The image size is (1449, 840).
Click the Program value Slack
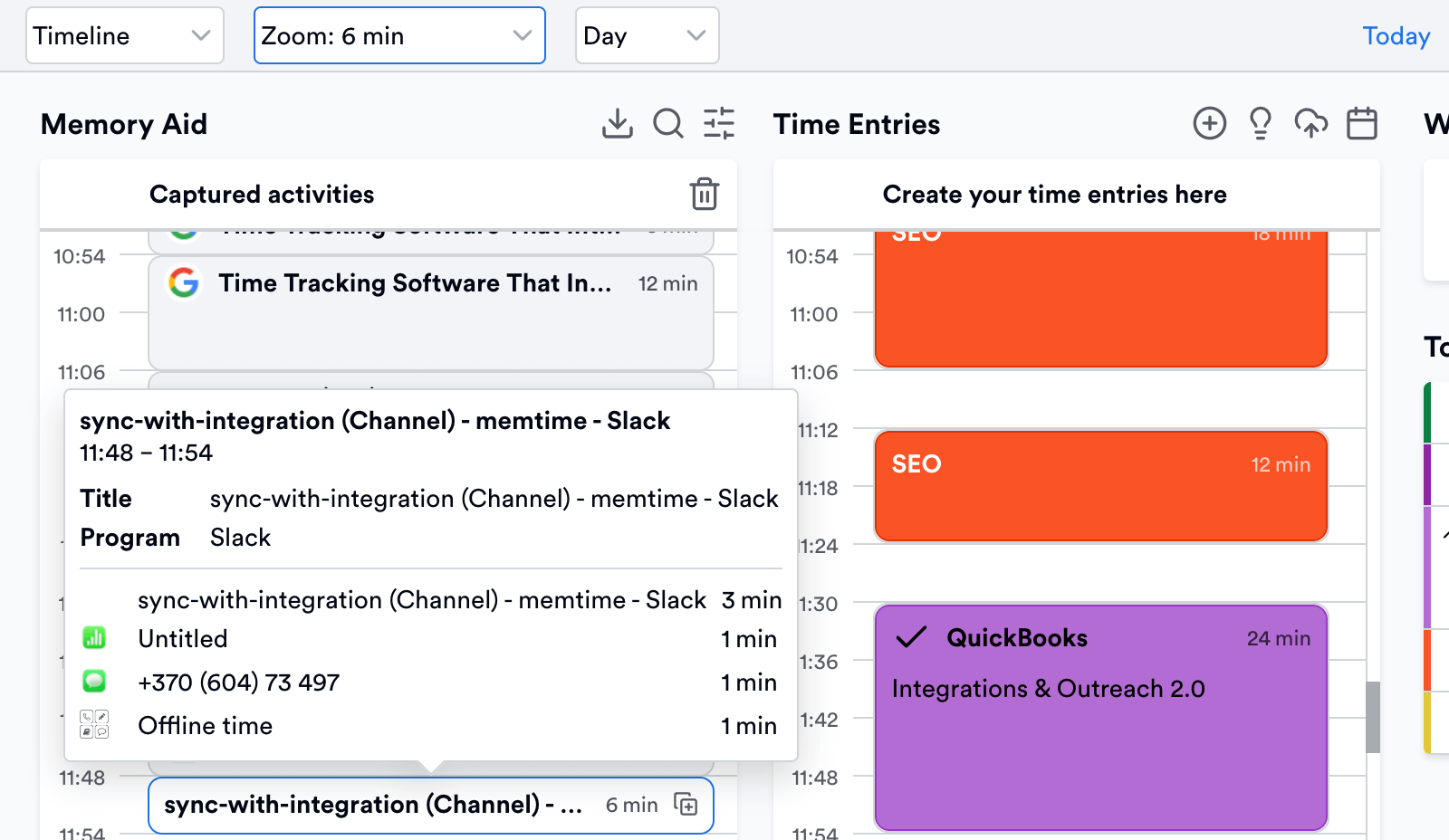tap(241, 538)
